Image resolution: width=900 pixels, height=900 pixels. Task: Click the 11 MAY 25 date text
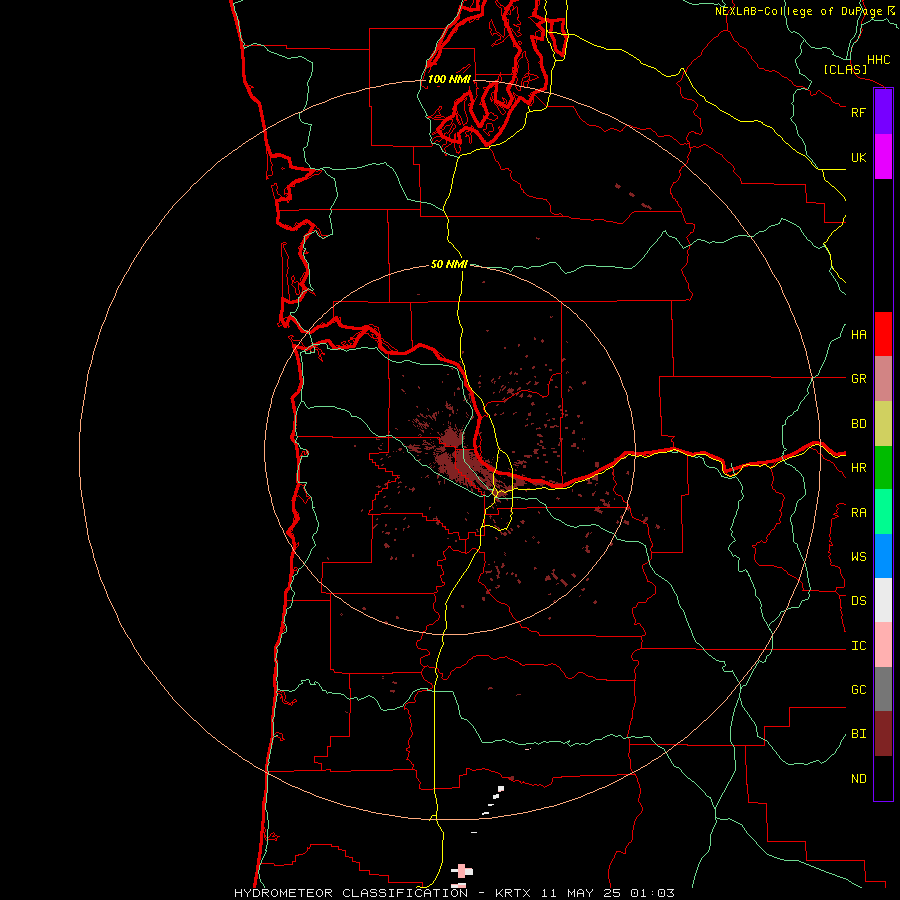tap(580, 893)
